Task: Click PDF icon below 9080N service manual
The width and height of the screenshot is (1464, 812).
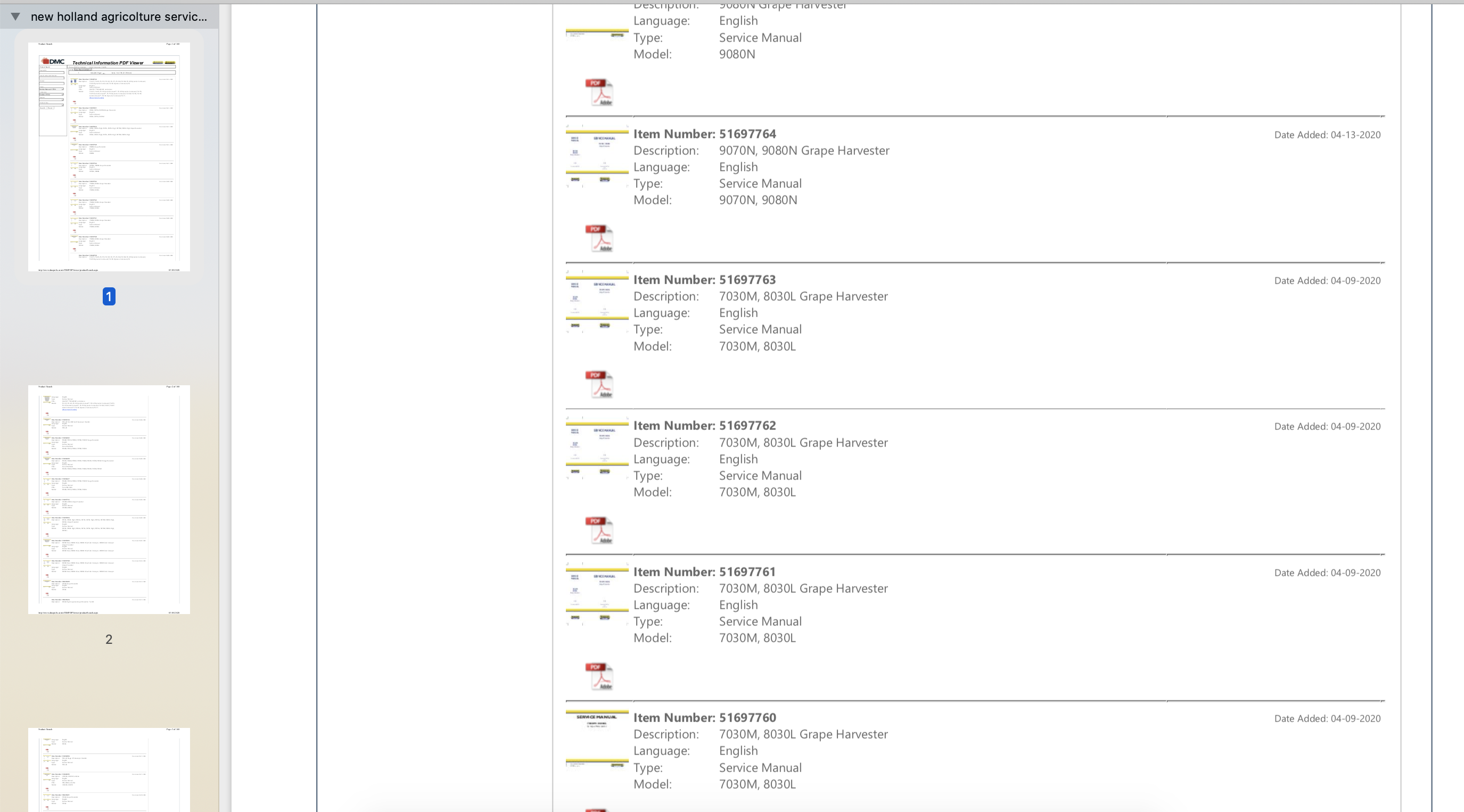Action: (x=599, y=92)
